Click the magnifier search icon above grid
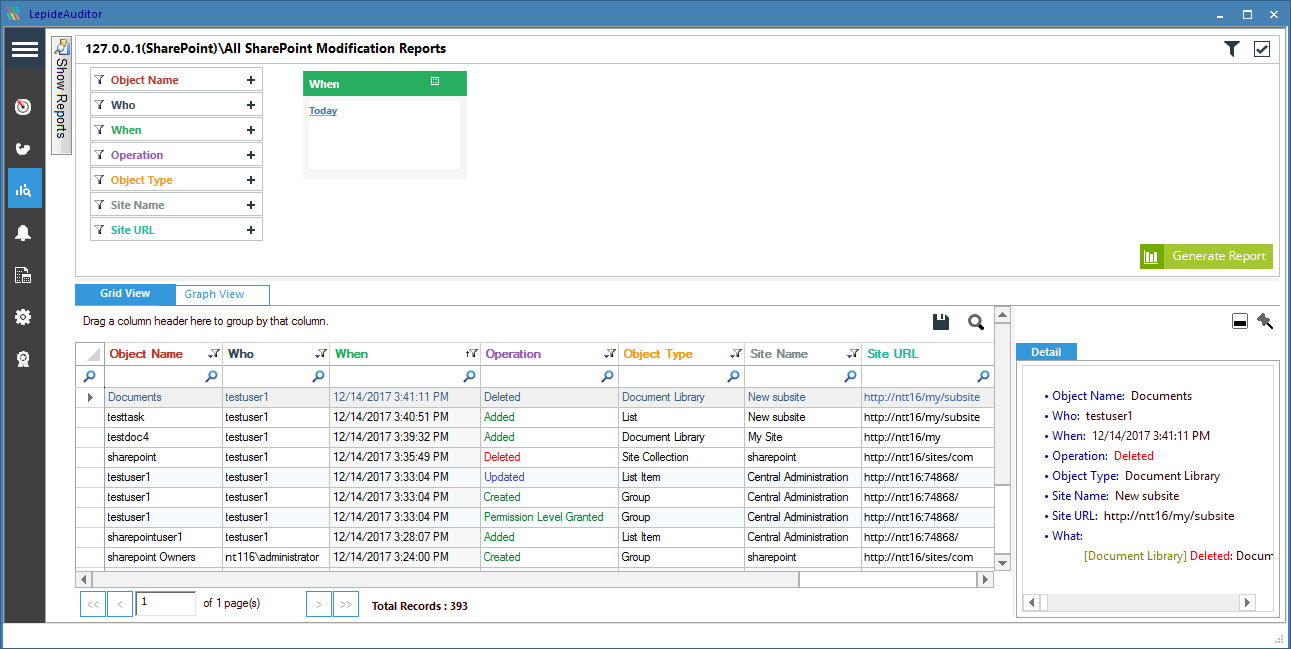Viewport: 1291px width, 649px height. 976,322
